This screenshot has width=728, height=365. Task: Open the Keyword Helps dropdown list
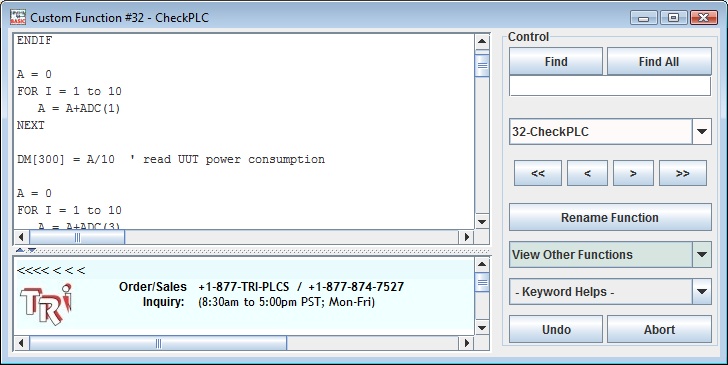click(702, 292)
